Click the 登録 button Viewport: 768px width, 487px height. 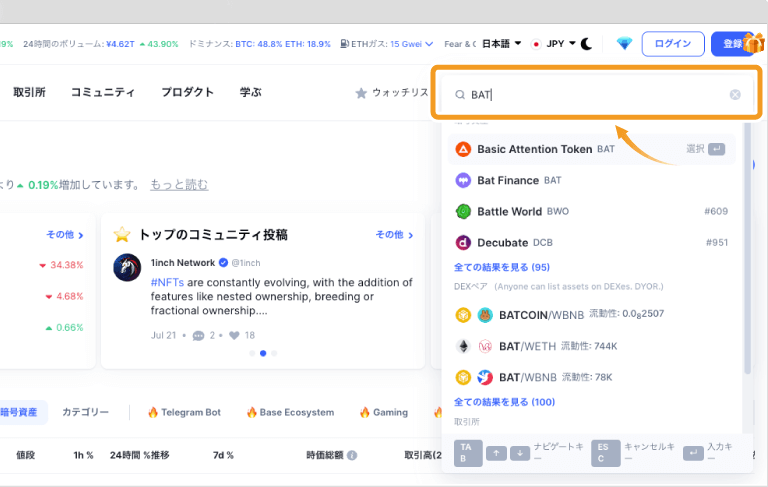click(x=733, y=44)
